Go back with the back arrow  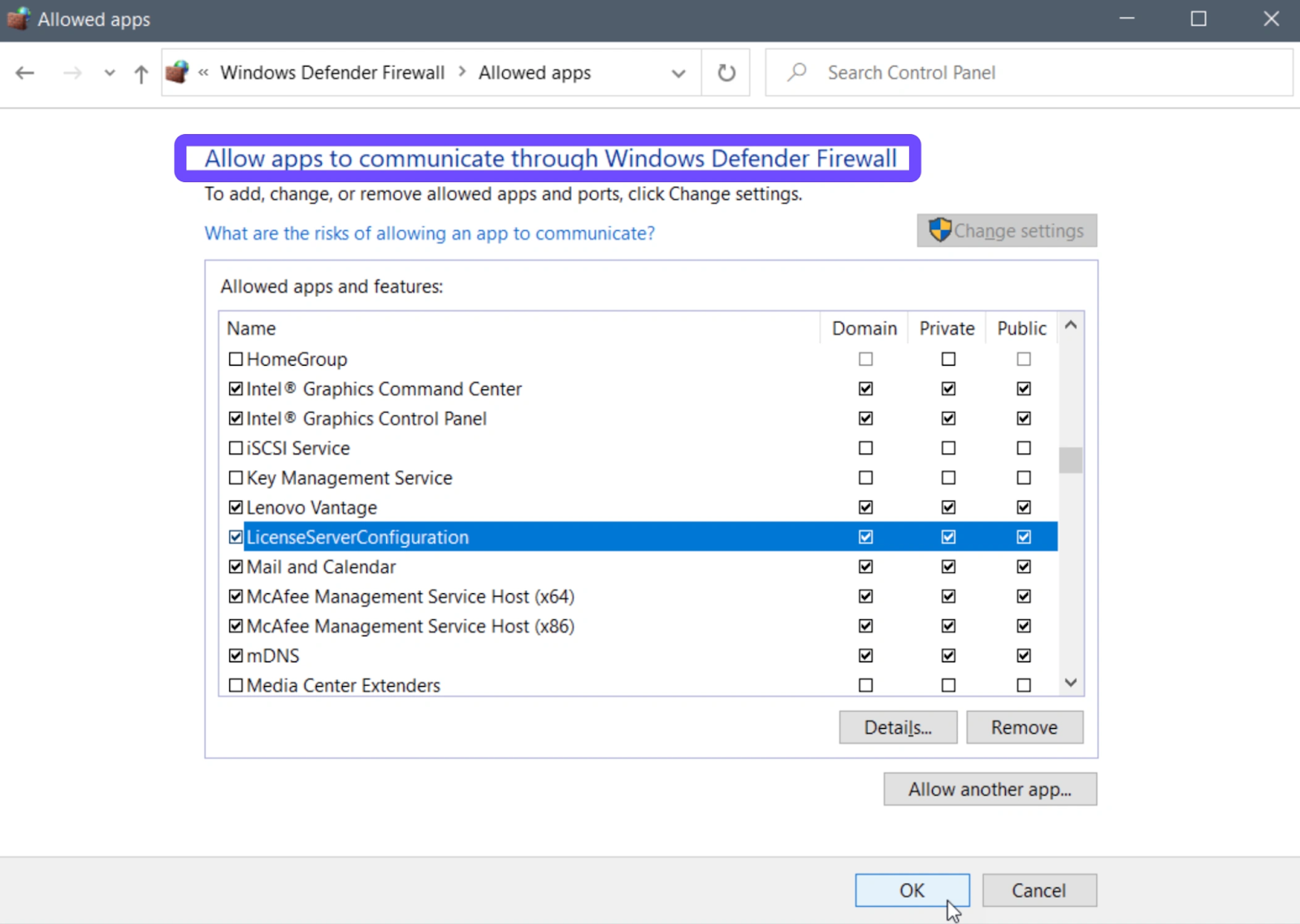(25, 73)
